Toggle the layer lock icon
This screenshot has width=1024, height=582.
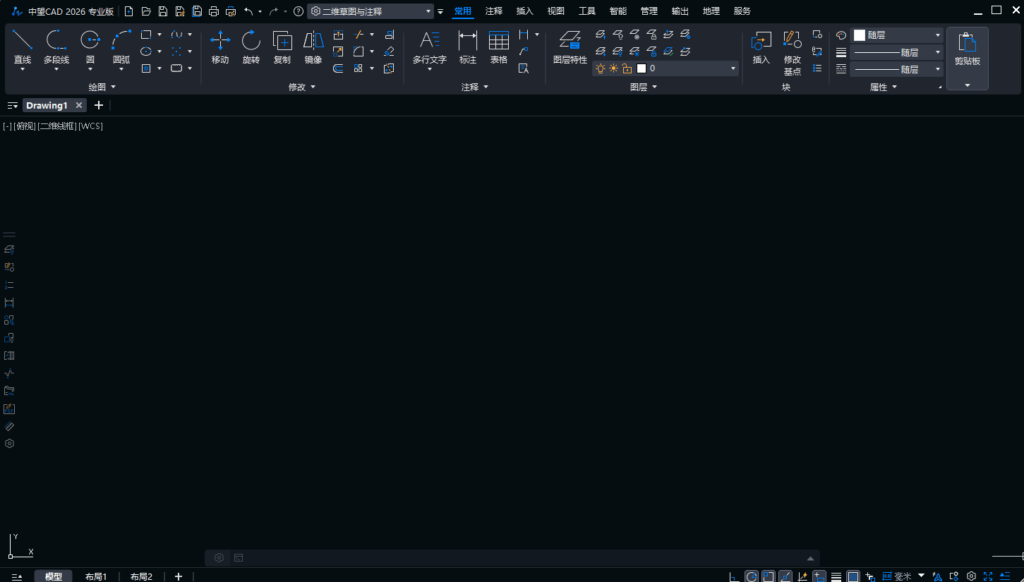click(x=627, y=69)
